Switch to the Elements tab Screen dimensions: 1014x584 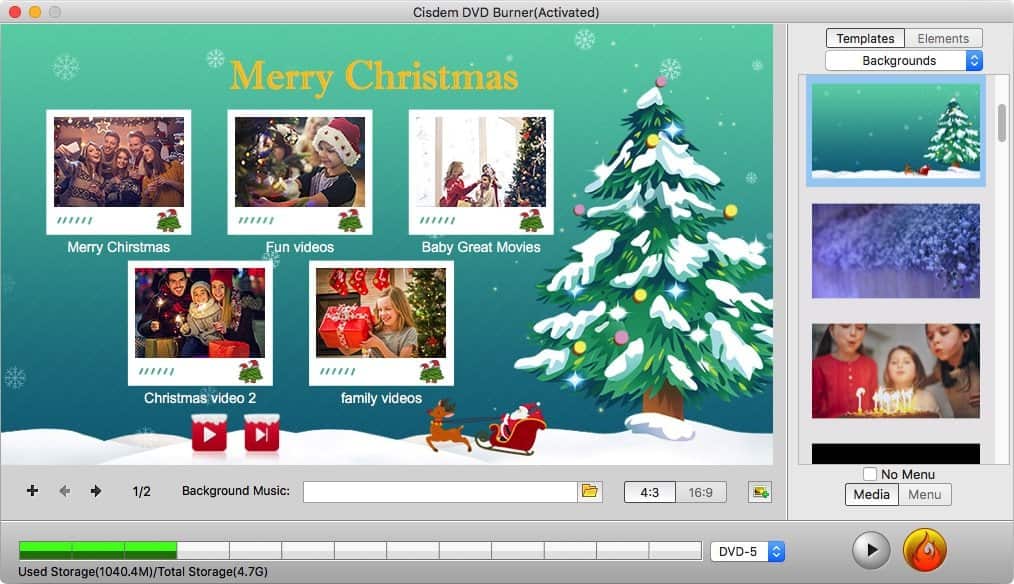[x=942, y=38]
